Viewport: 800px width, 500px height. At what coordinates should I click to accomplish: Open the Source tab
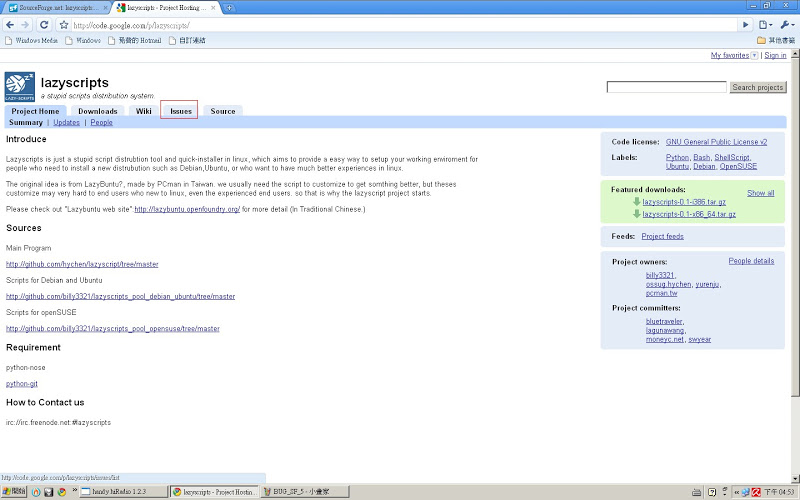(x=223, y=111)
